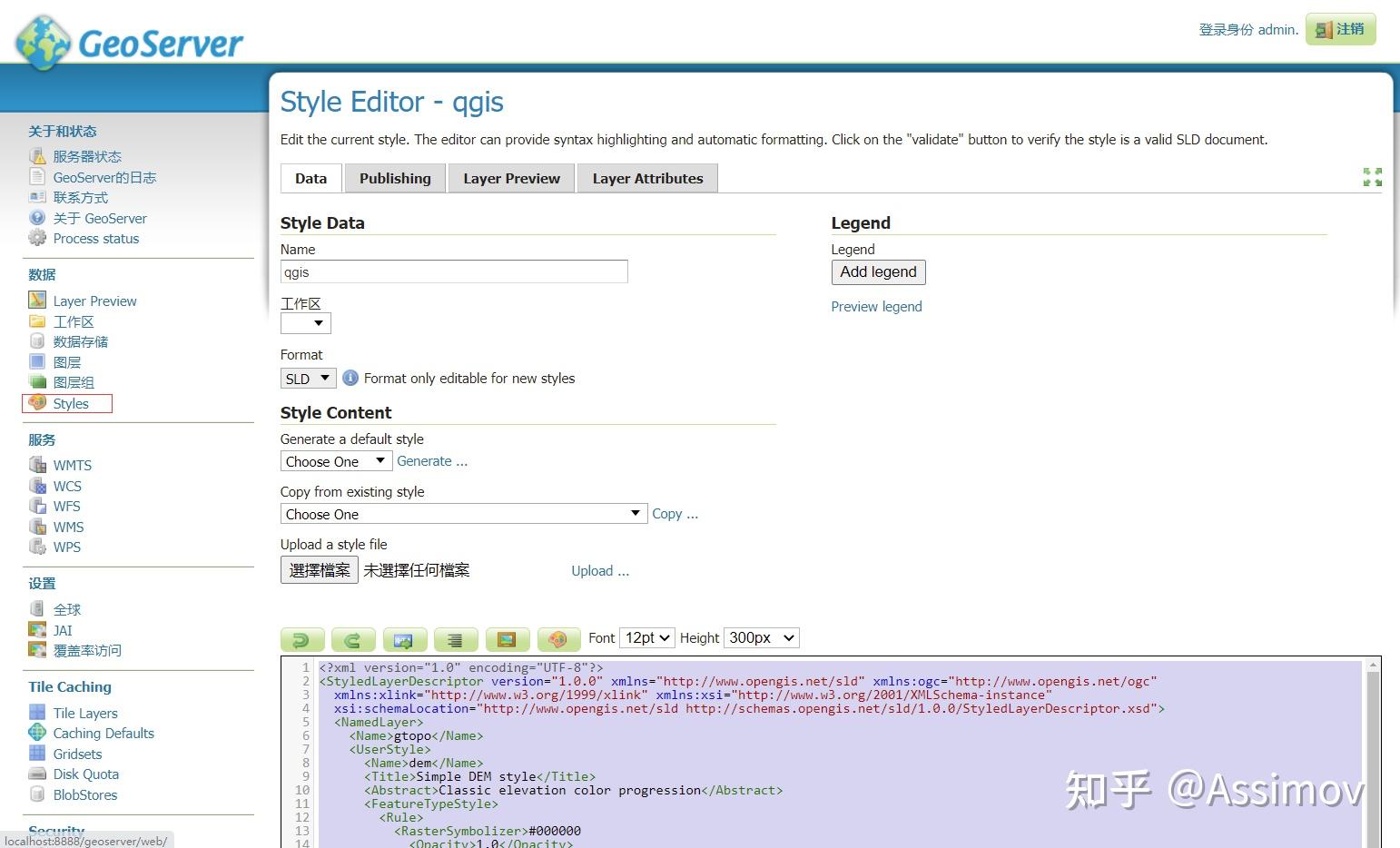Click the Add legend button
Screen dimensions: 1400x848
(877, 271)
